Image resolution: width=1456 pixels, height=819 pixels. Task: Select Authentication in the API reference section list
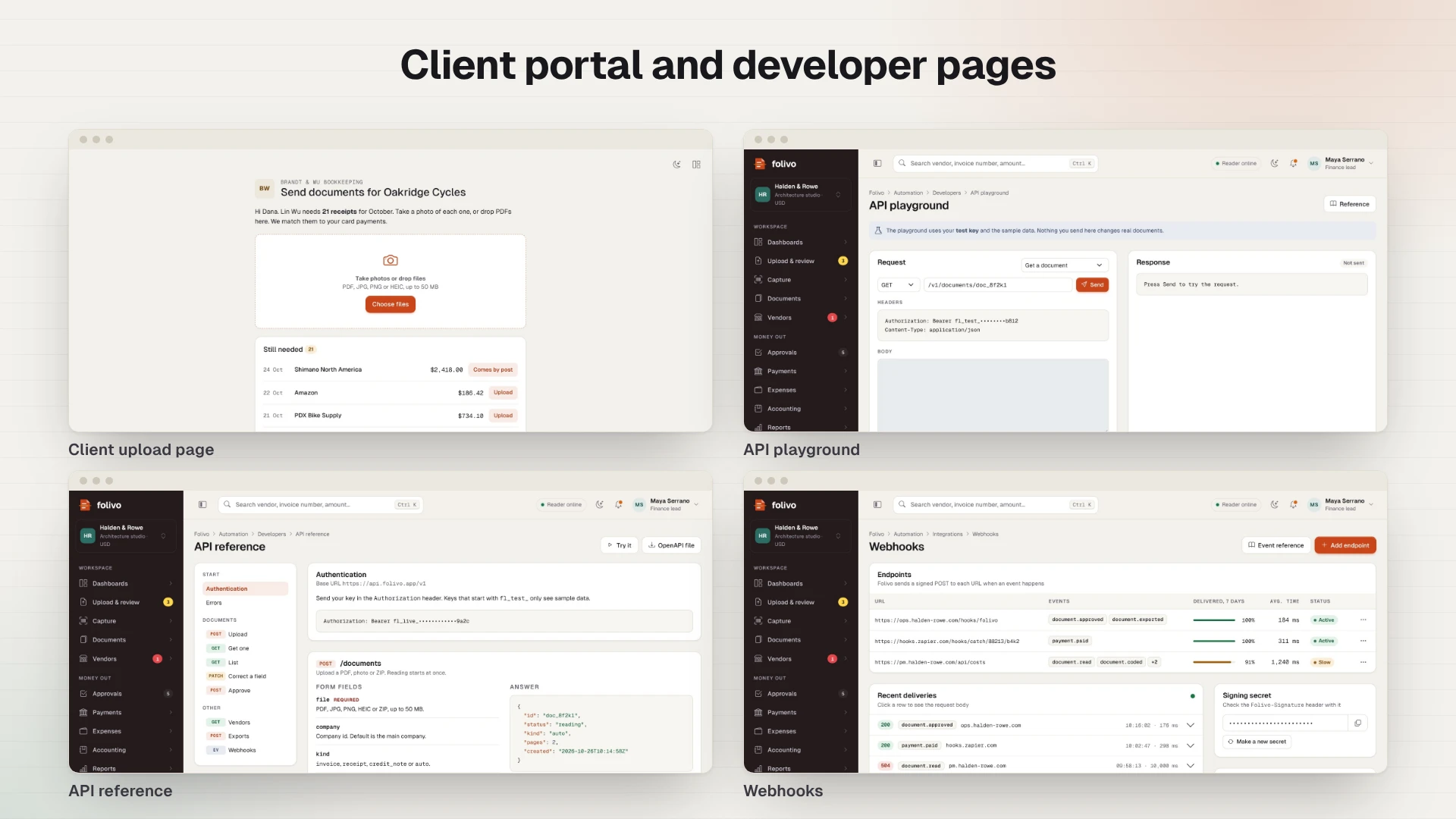245,588
